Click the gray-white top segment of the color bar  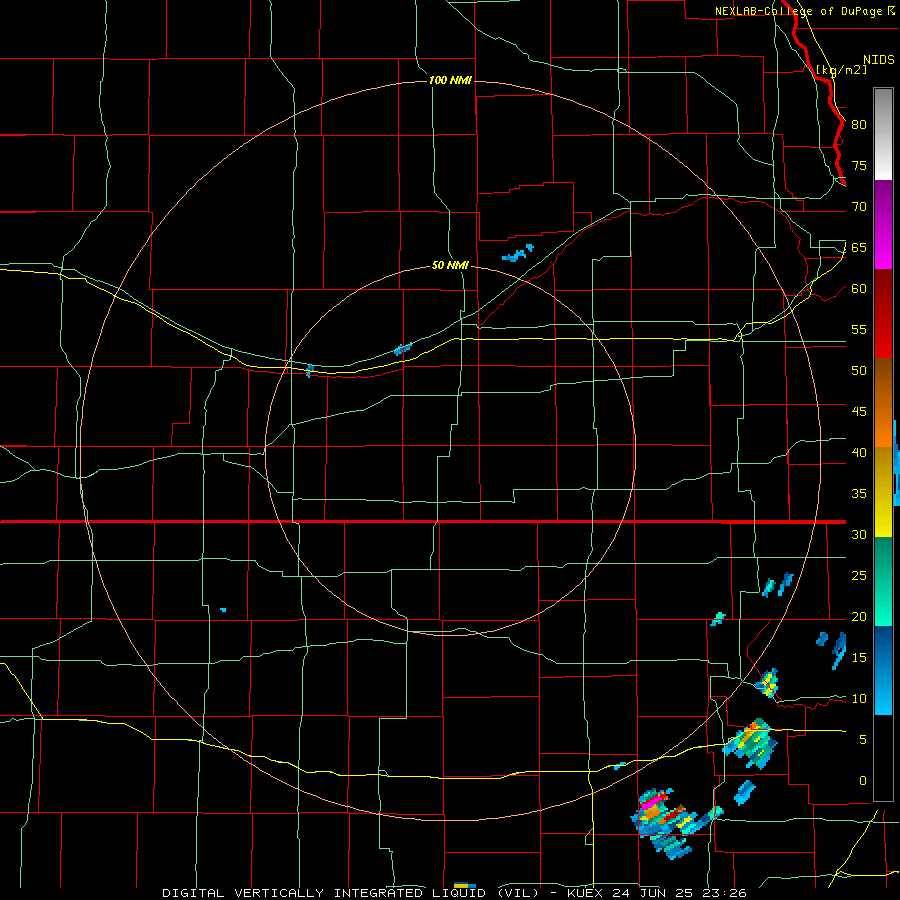tap(883, 134)
